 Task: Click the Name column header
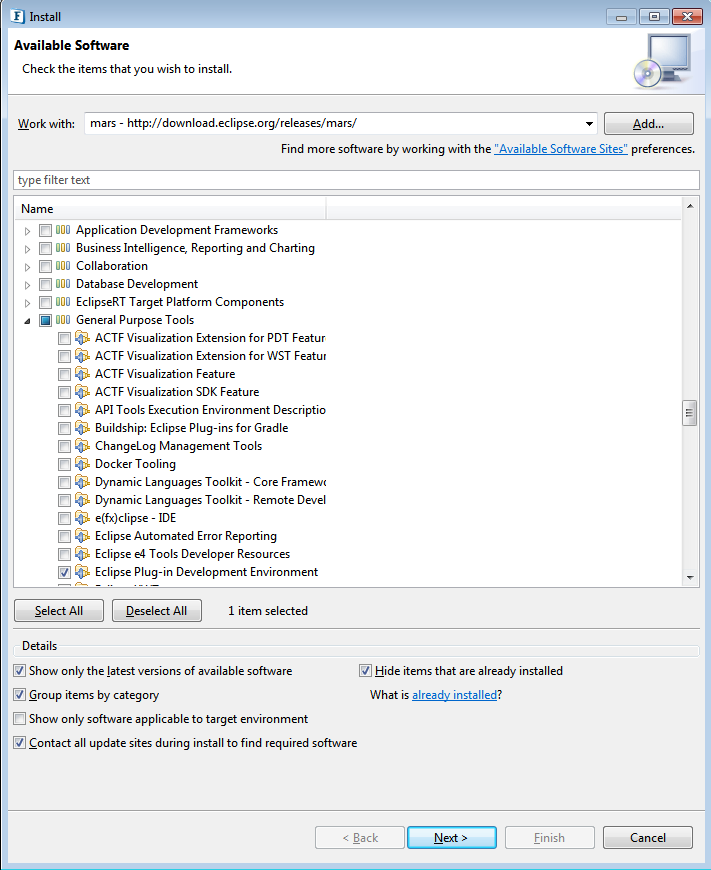169,209
